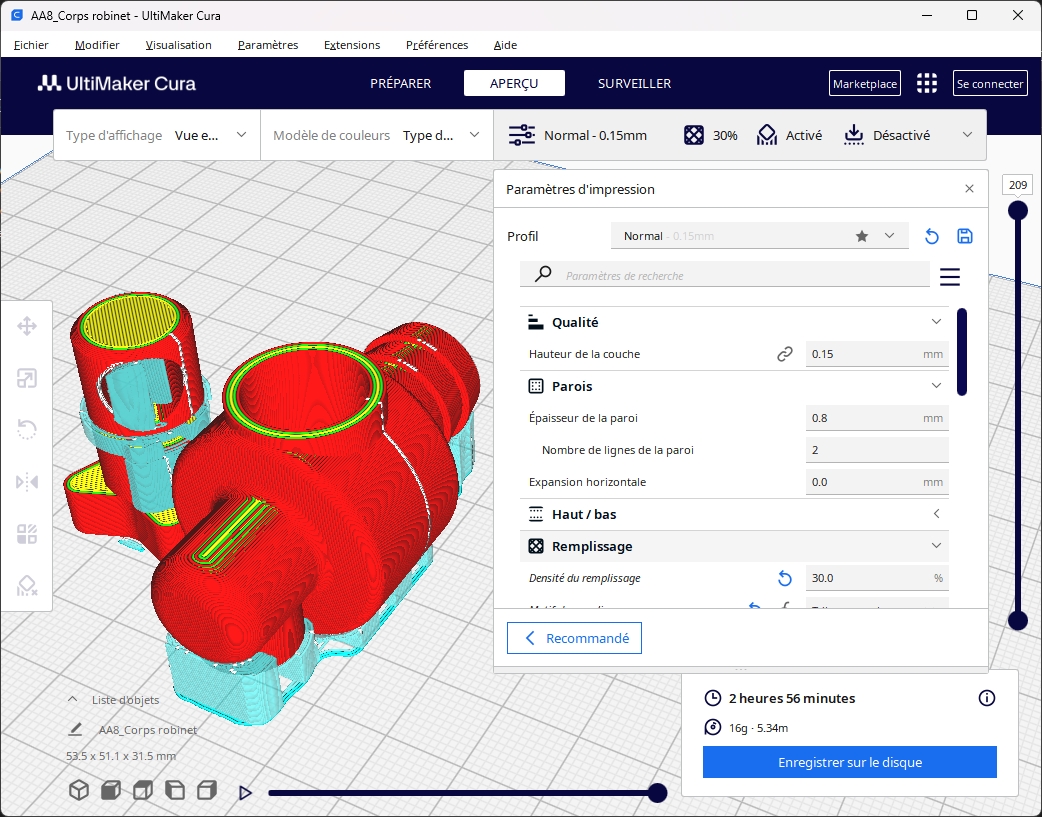Click the print info circle icon
Viewport: 1042px width, 817px height.
click(986, 698)
